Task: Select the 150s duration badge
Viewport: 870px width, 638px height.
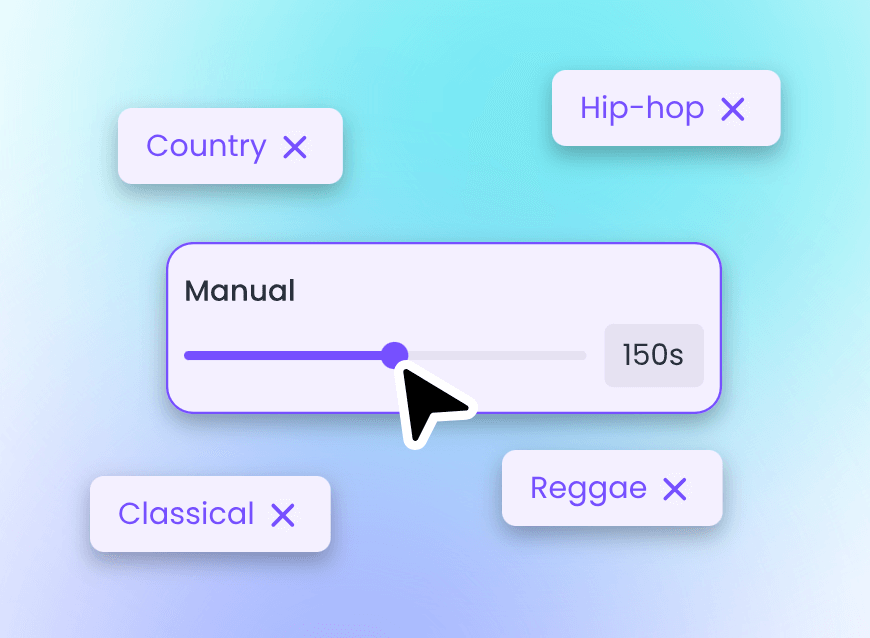Action: click(654, 355)
